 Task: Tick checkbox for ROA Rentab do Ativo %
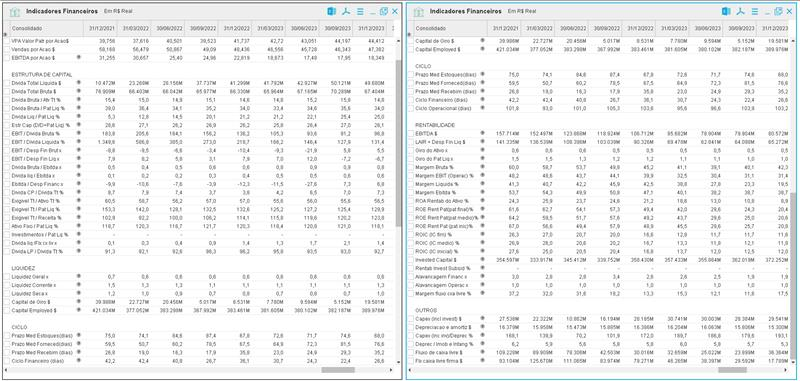[x=411, y=200]
